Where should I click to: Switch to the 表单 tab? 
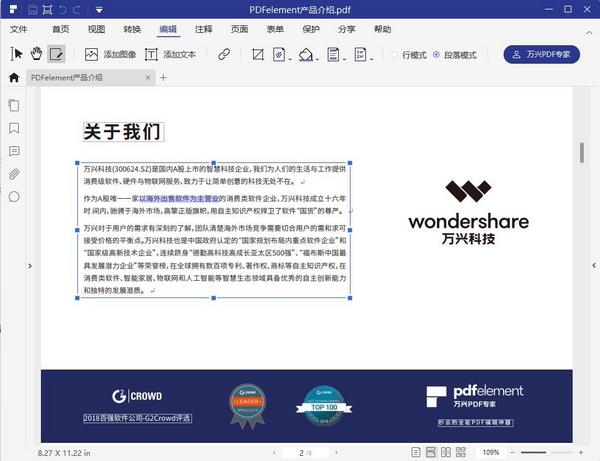click(275, 29)
